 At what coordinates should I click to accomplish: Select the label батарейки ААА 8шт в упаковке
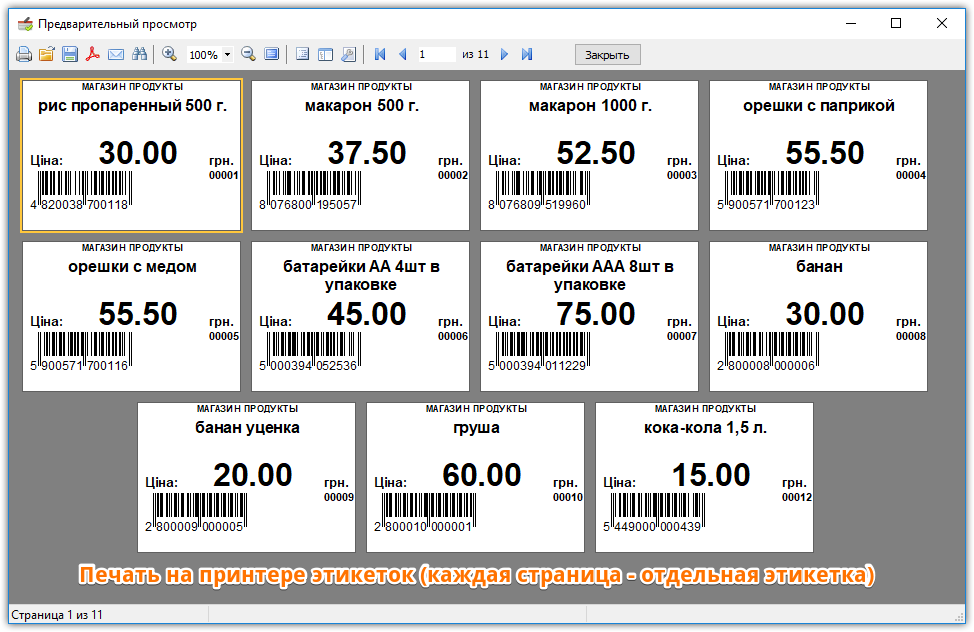click(589, 316)
